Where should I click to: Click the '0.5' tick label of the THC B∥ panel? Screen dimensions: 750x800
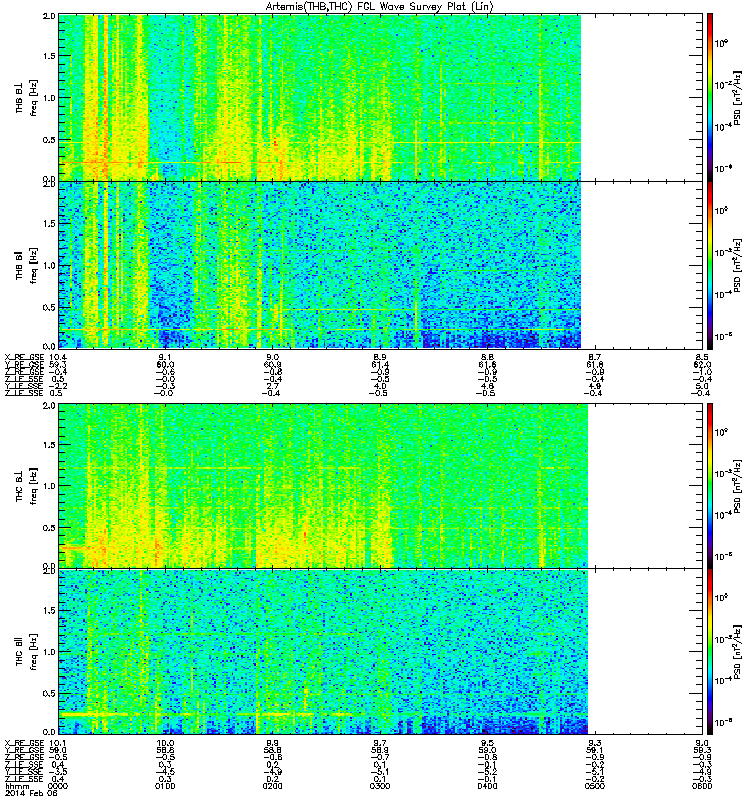[x=49, y=693]
